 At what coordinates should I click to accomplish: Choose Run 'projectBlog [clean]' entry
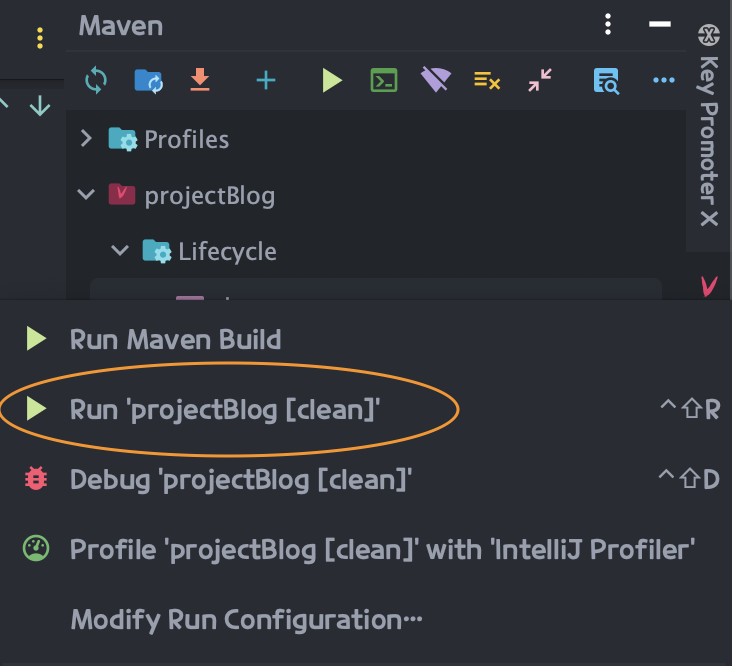(366, 409)
